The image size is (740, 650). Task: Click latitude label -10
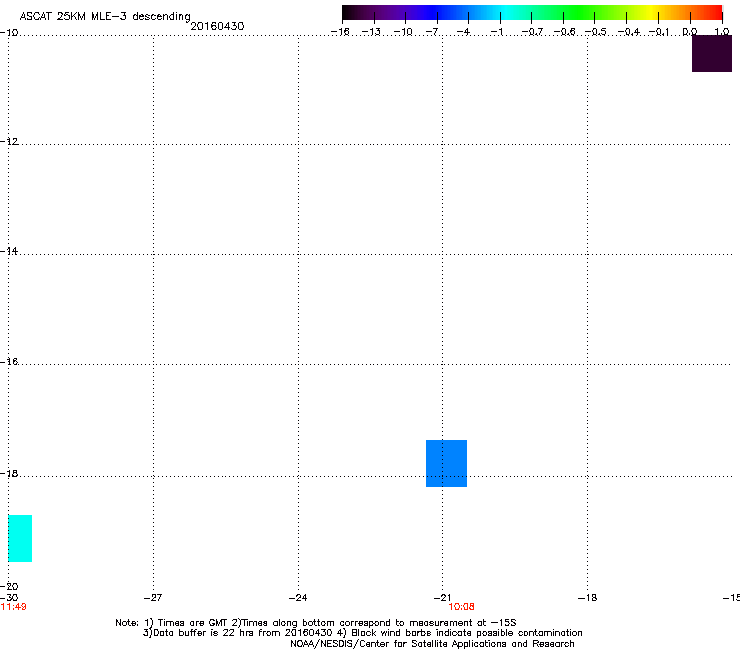[x=9, y=32]
